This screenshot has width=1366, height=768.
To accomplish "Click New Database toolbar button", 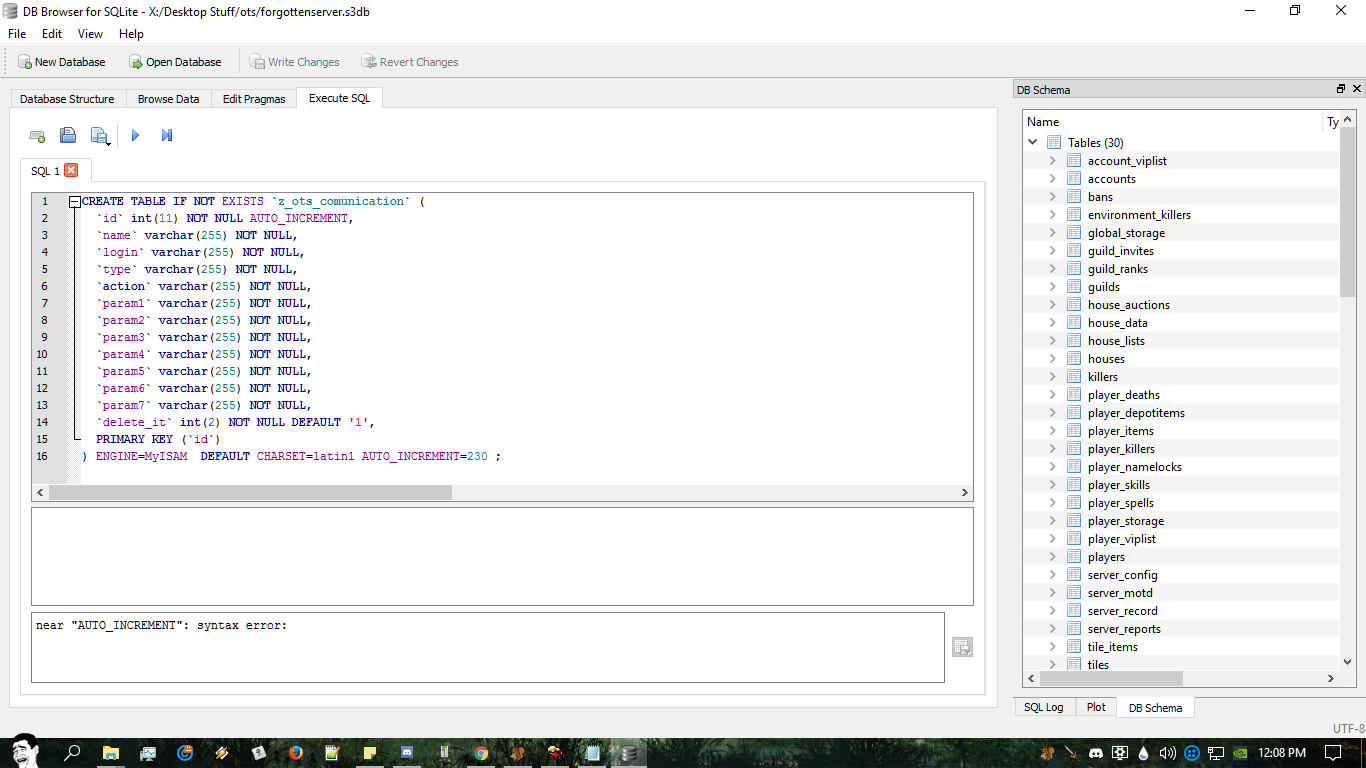I will pos(62,62).
